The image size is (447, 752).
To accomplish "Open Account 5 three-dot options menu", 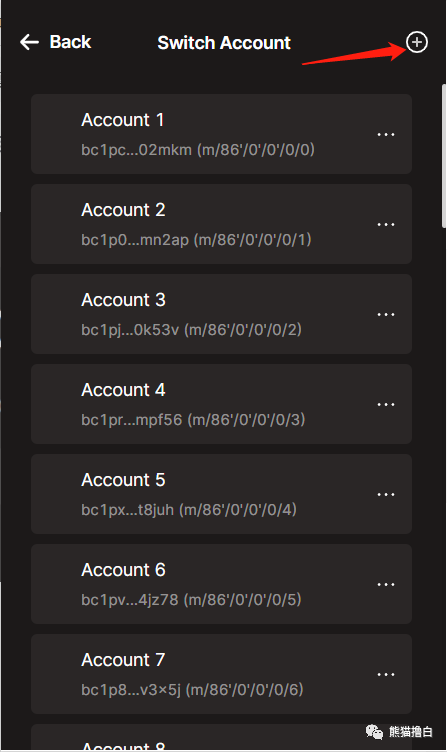I will click(x=386, y=494).
